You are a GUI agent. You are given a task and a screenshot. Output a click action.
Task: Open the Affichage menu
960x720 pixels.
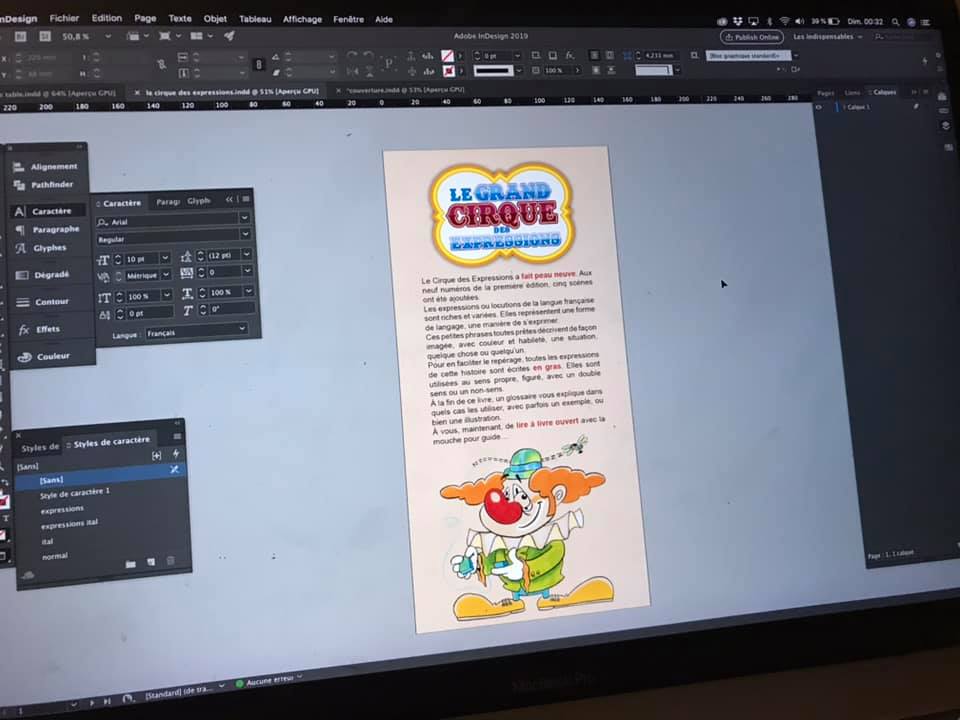pyautogui.click(x=302, y=20)
